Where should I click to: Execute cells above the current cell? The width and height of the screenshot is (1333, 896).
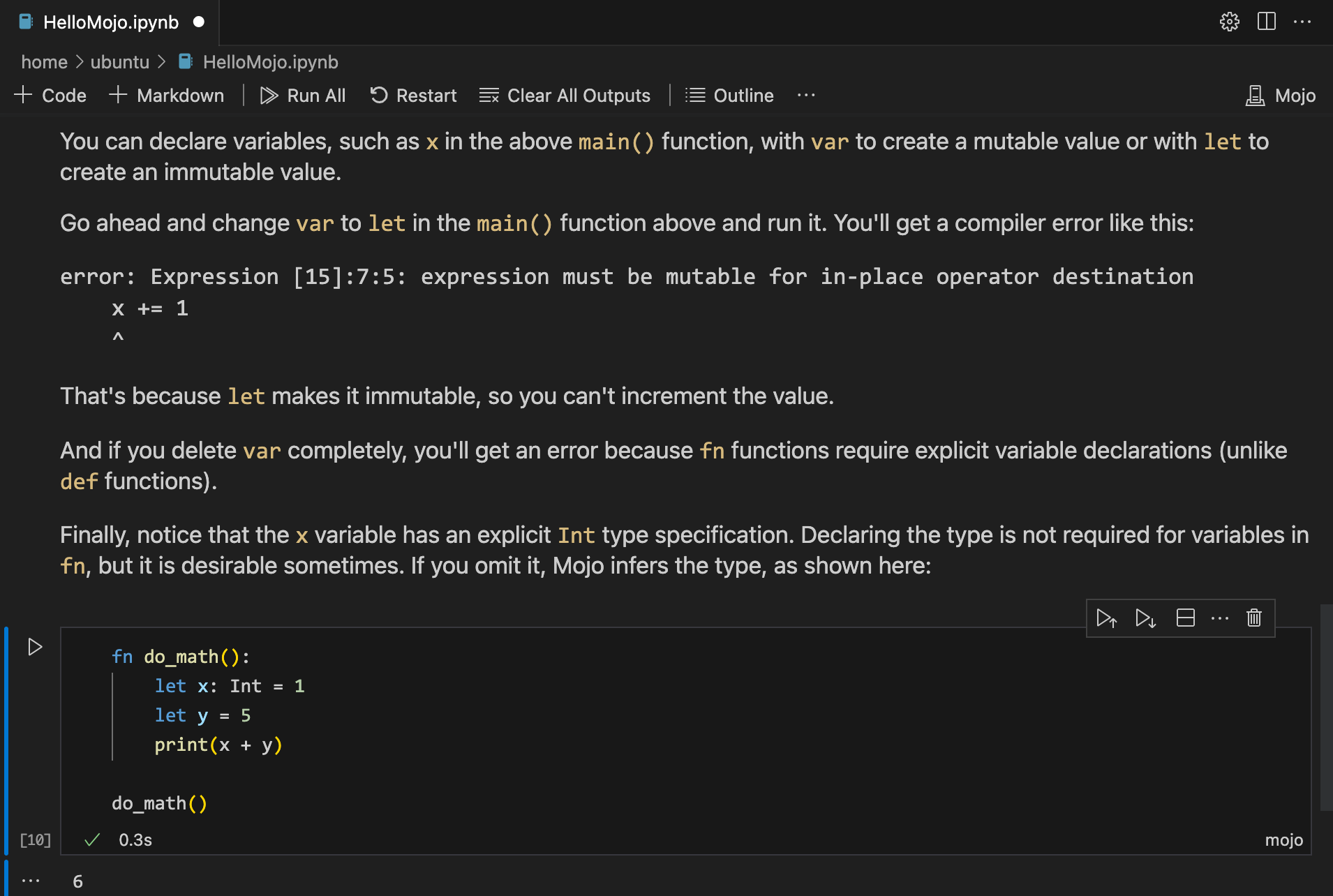tap(1106, 618)
